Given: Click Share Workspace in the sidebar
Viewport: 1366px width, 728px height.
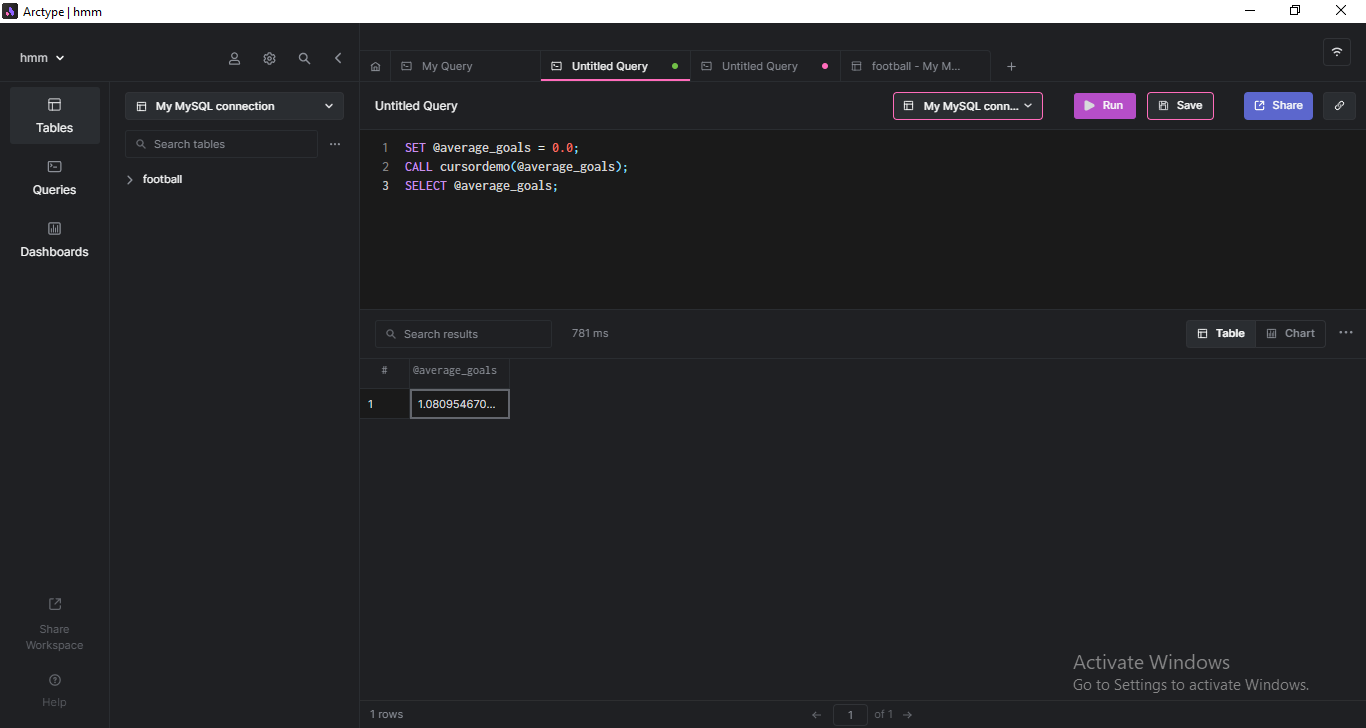Looking at the screenshot, I should (55, 624).
